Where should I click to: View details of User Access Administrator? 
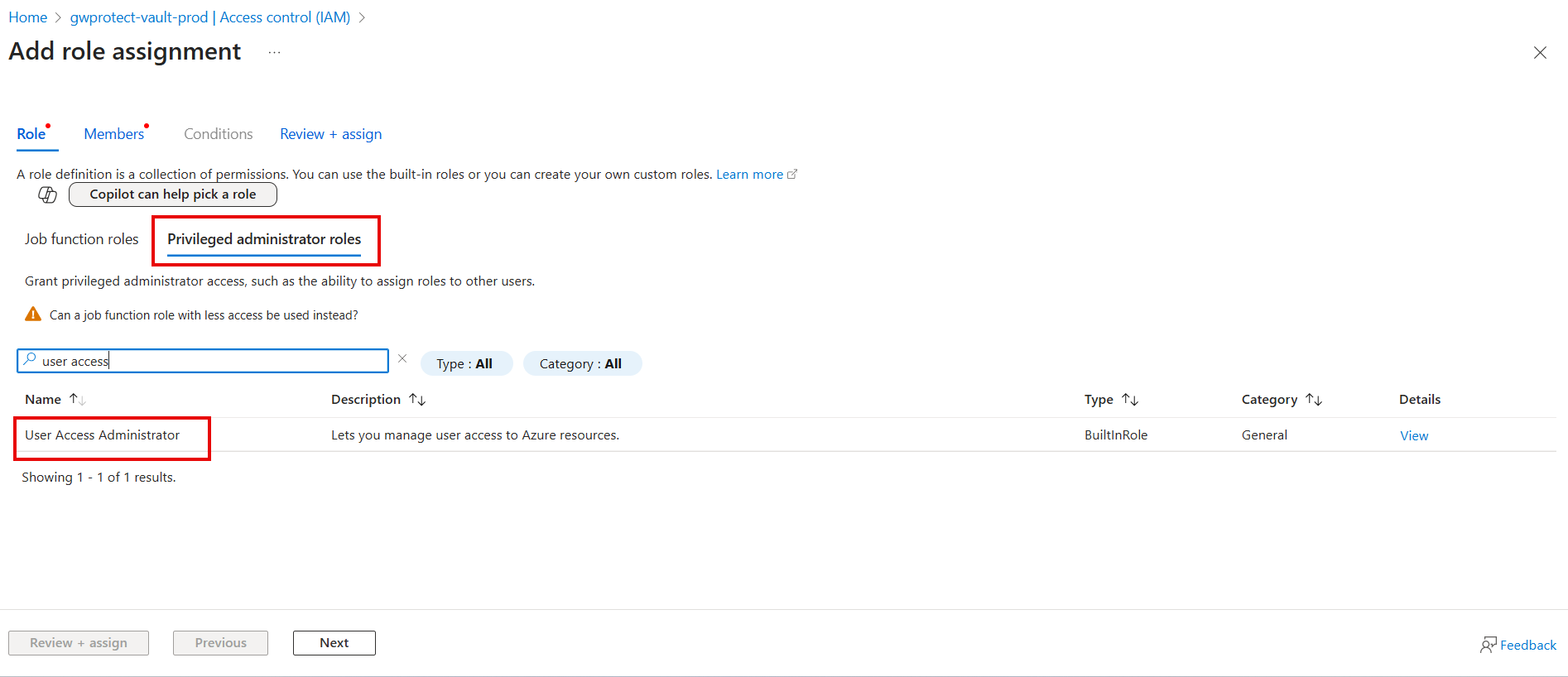tap(1413, 436)
